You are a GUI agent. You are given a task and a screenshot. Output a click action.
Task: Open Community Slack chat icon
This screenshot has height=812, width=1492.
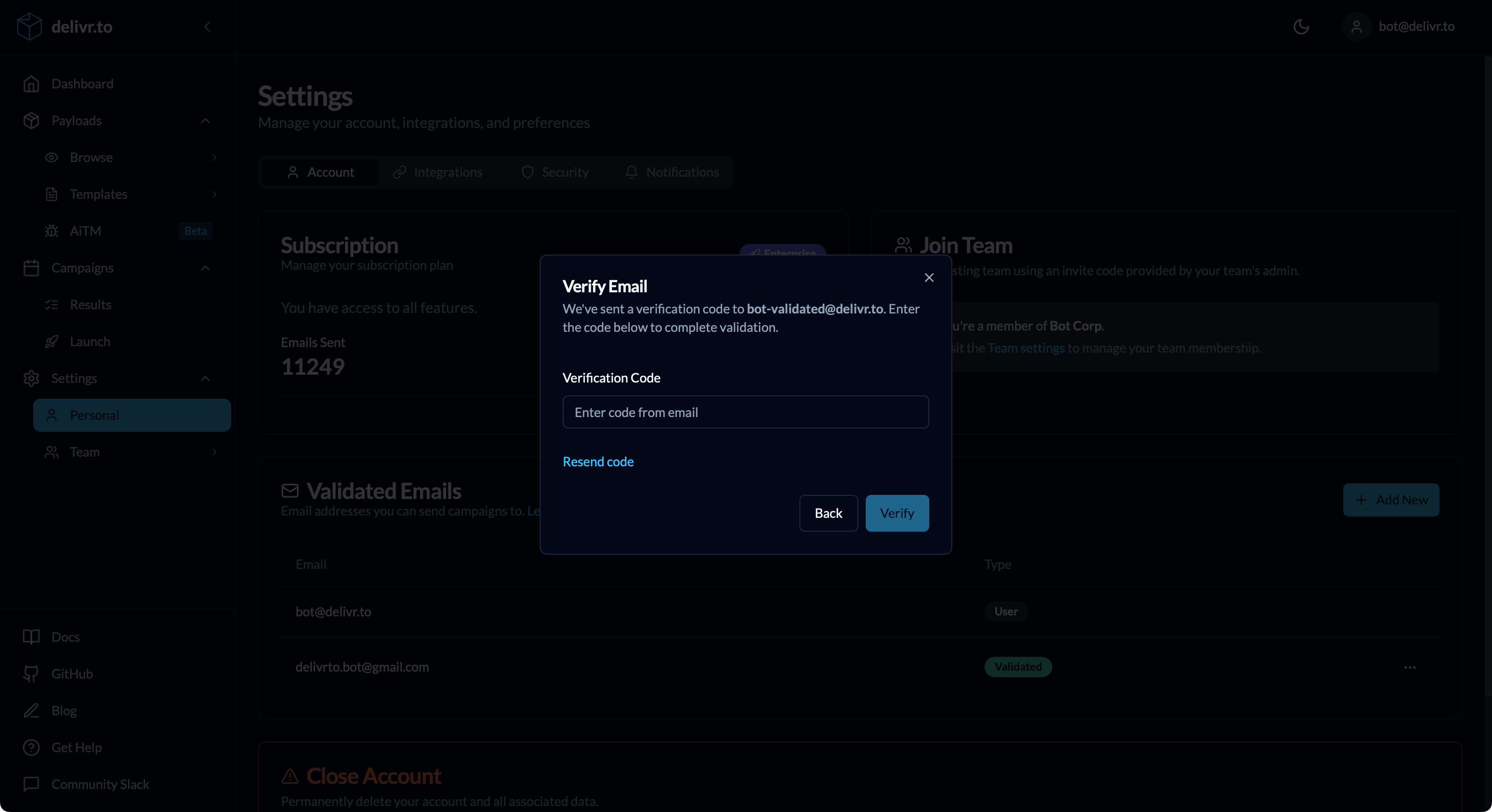tap(31, 784)
